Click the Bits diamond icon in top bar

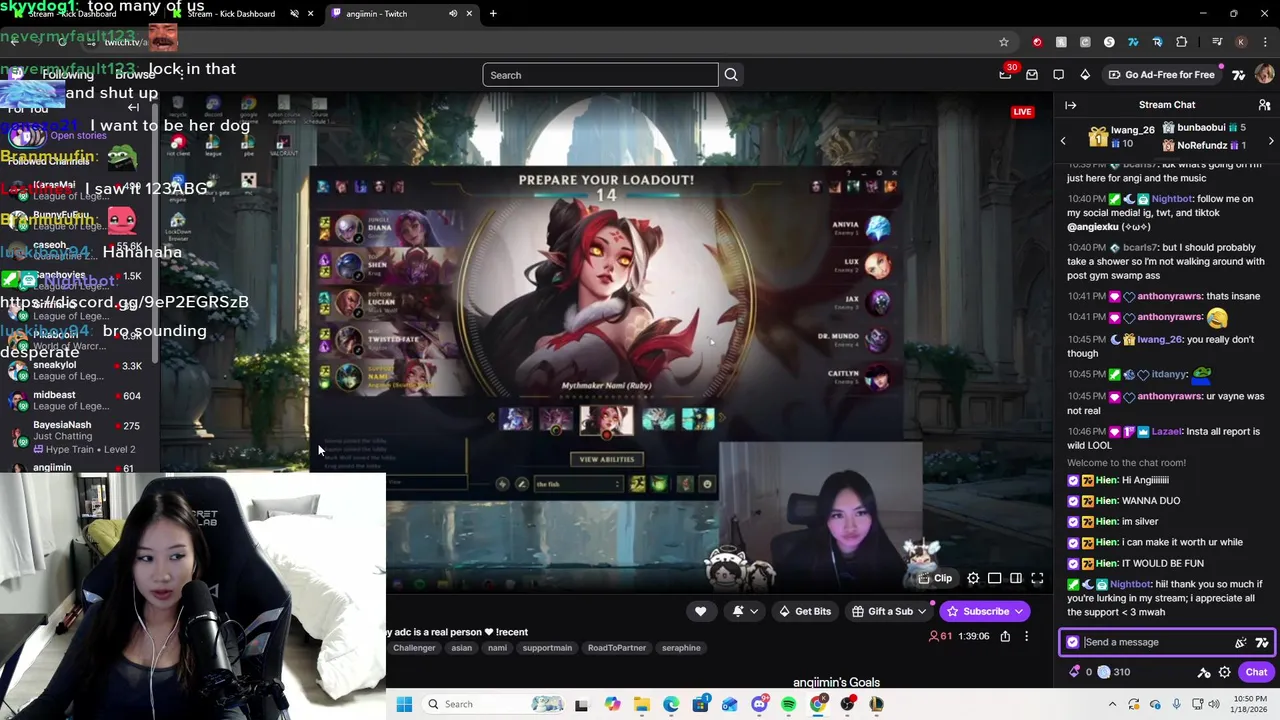(x=1085, y=75)
